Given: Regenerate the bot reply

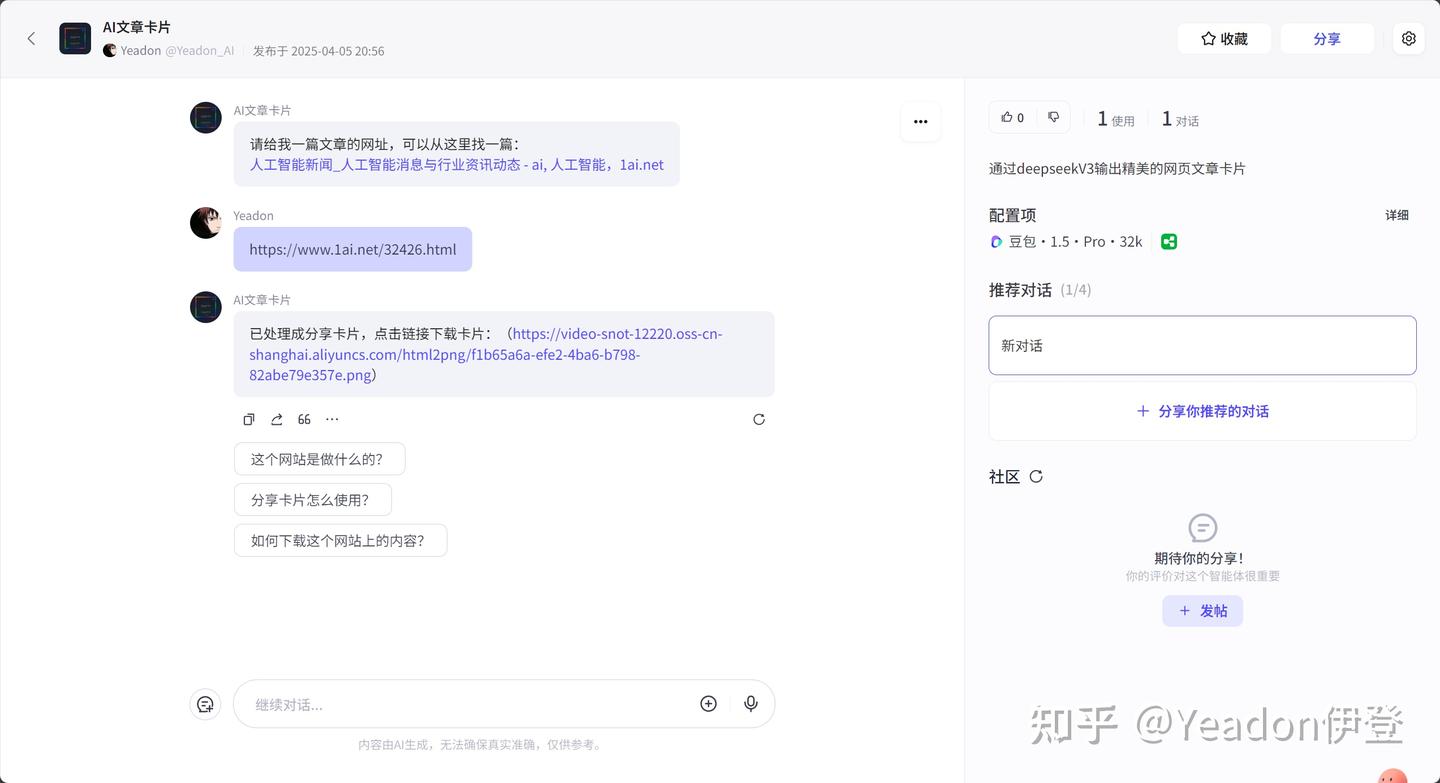Looking at the screenshot, I should [759, 420].
